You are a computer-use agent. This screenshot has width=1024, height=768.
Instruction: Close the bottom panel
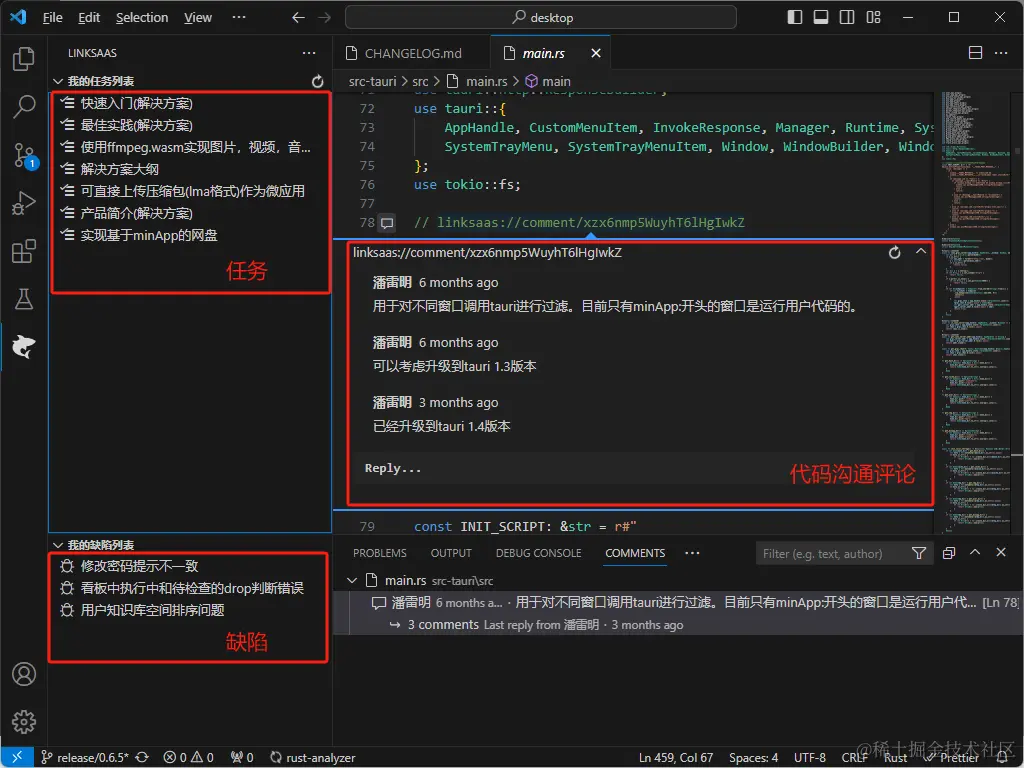coord(1001,552)
